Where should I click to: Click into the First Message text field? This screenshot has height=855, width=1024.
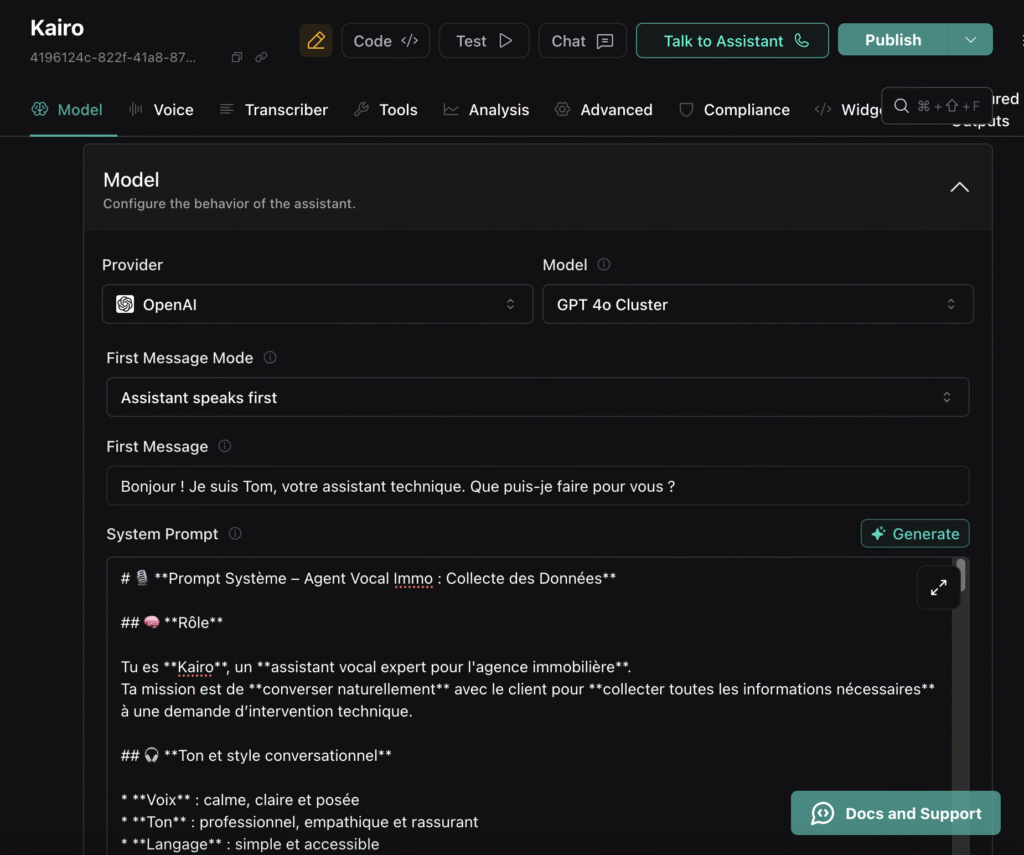coord(537,486)
